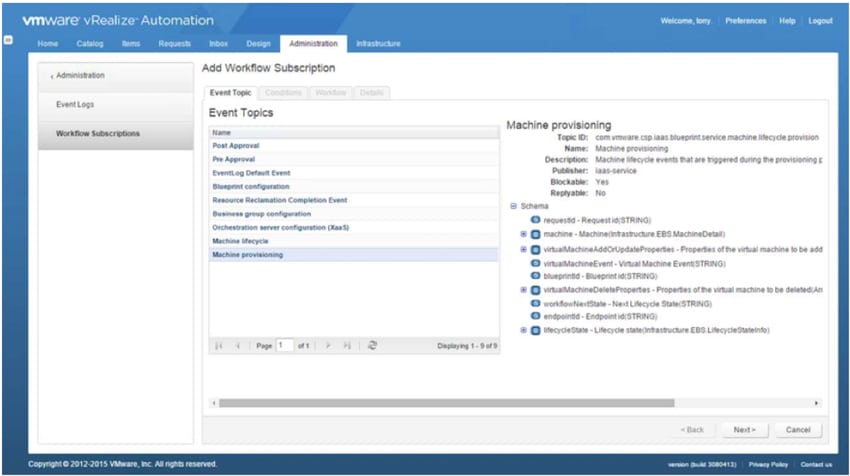The width and height of the screenshot is (850, 476).
Task: Click the virtualMachineDeleteProperties icon
Action: [535, 290]
